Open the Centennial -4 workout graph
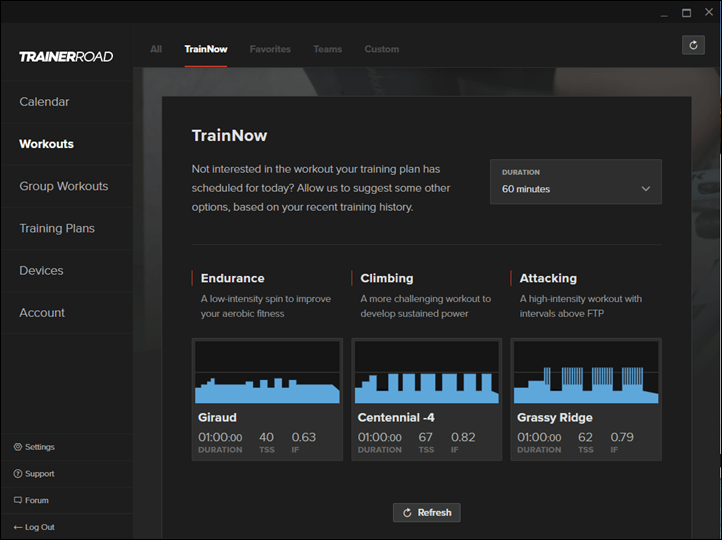The height and width of the screenshot is (540, 722). 427,372
